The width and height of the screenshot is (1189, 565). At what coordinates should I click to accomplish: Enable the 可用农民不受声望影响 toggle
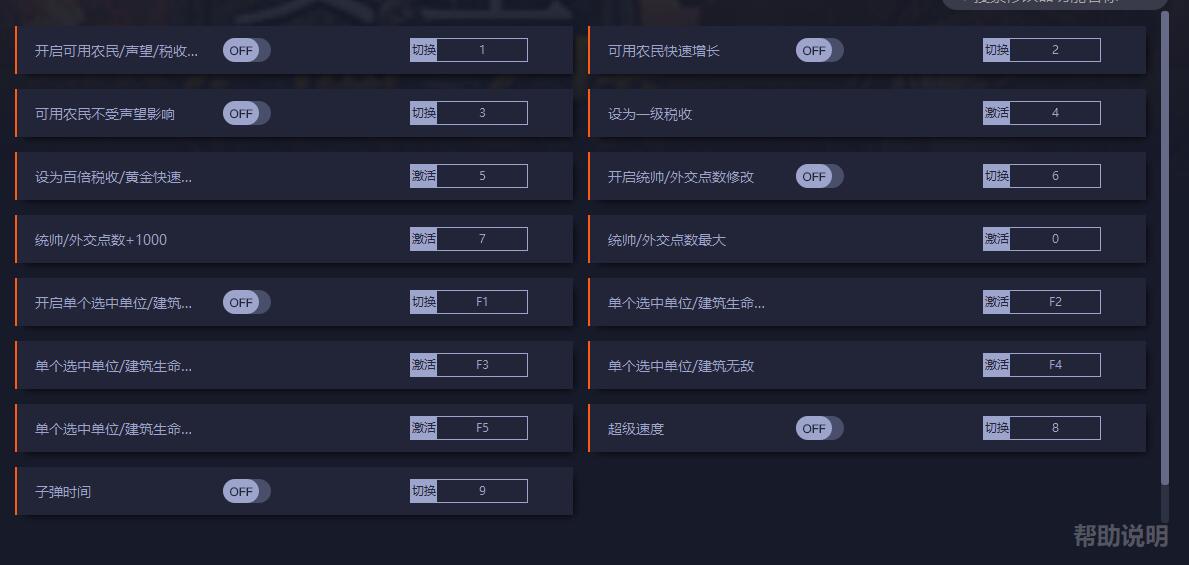(x=246, y=113)
